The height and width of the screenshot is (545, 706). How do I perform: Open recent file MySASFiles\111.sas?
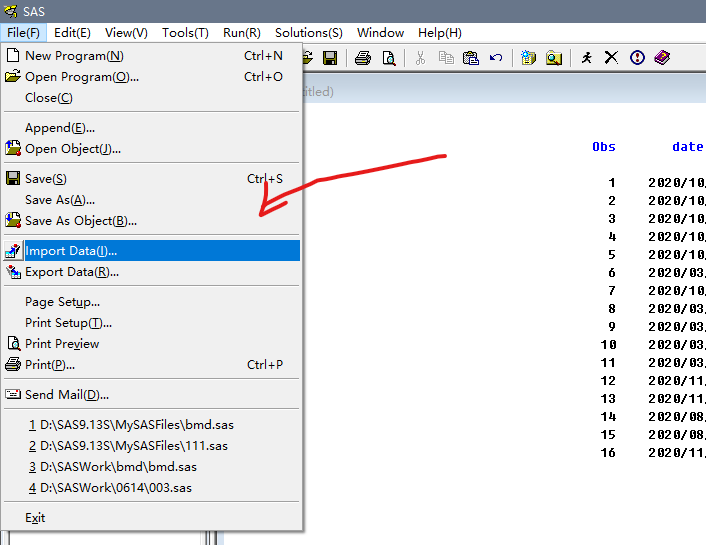point(152,445)
